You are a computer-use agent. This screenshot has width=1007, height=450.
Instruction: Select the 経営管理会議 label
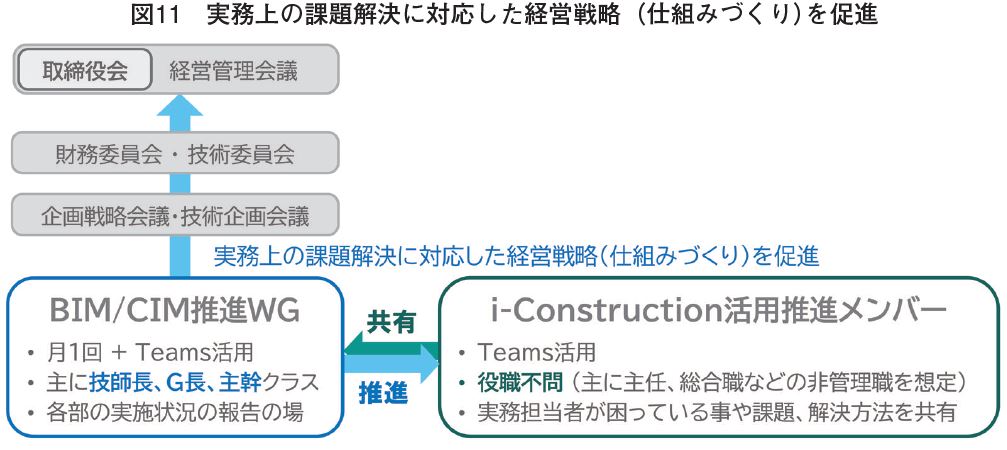tap(234, 70)
